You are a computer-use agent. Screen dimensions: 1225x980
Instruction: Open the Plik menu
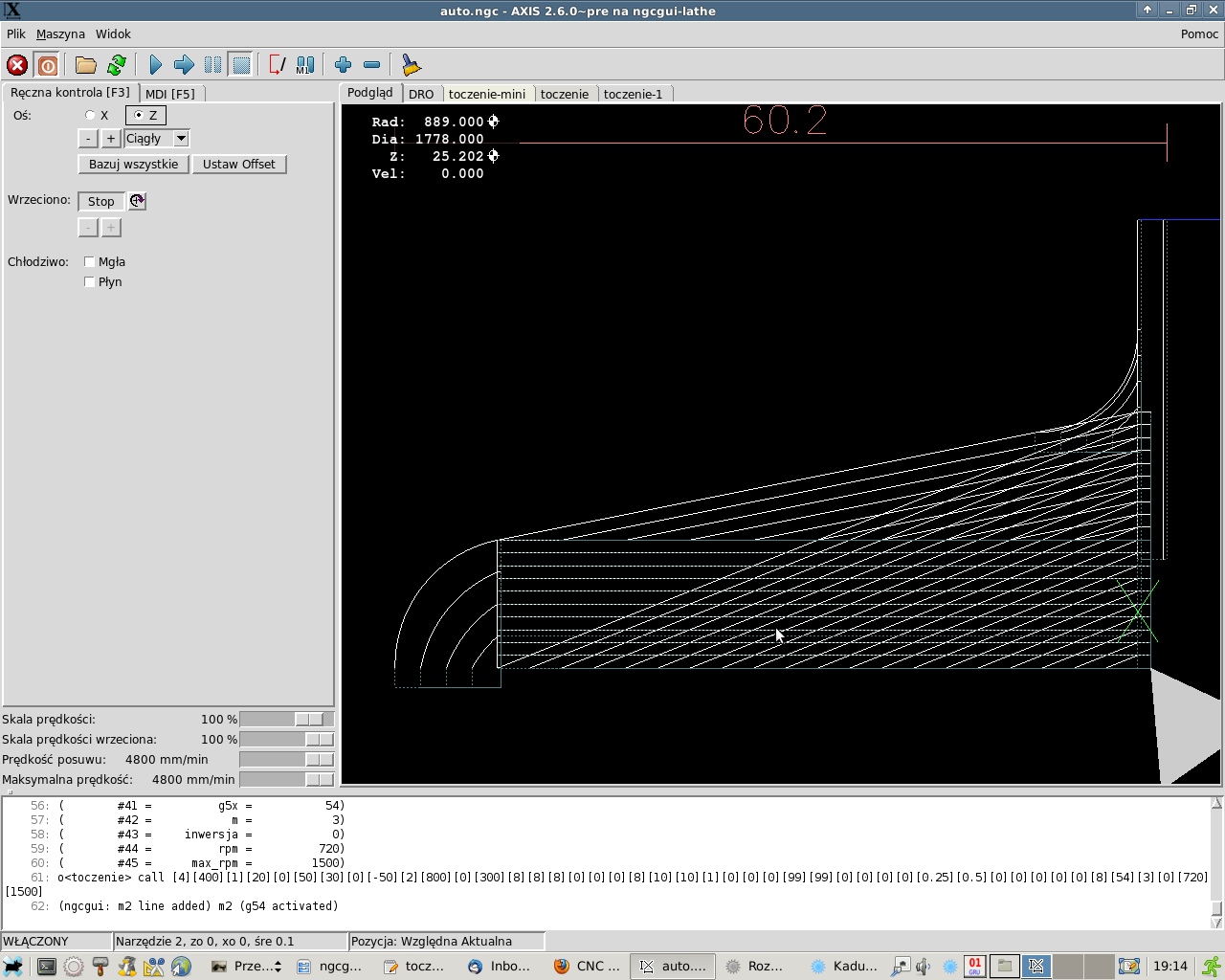16,34
